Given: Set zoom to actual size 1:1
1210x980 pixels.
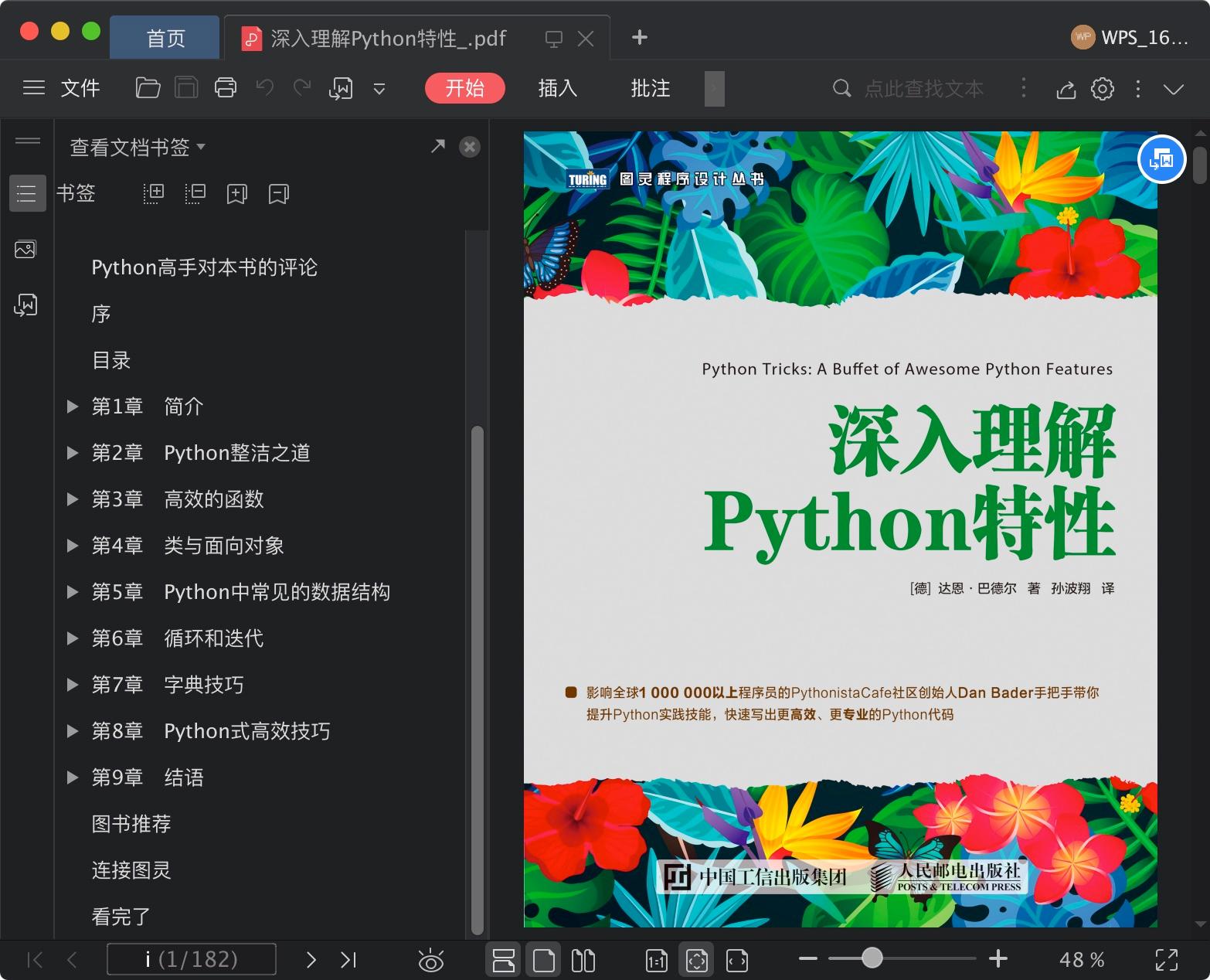Looking at the screenshot, I should coord(656,960).
